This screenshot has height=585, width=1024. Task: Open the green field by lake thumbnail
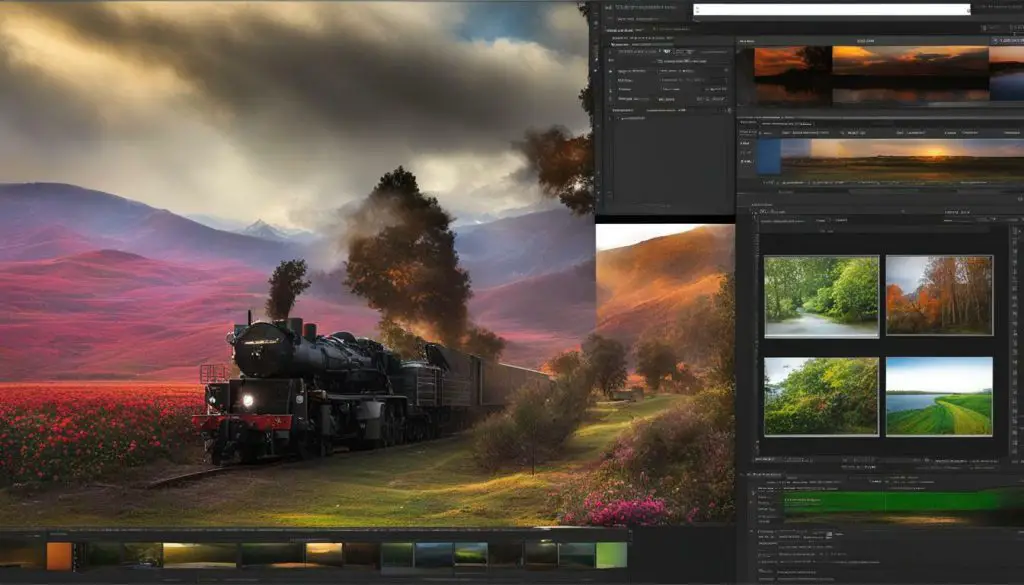(x=939, y=396)
